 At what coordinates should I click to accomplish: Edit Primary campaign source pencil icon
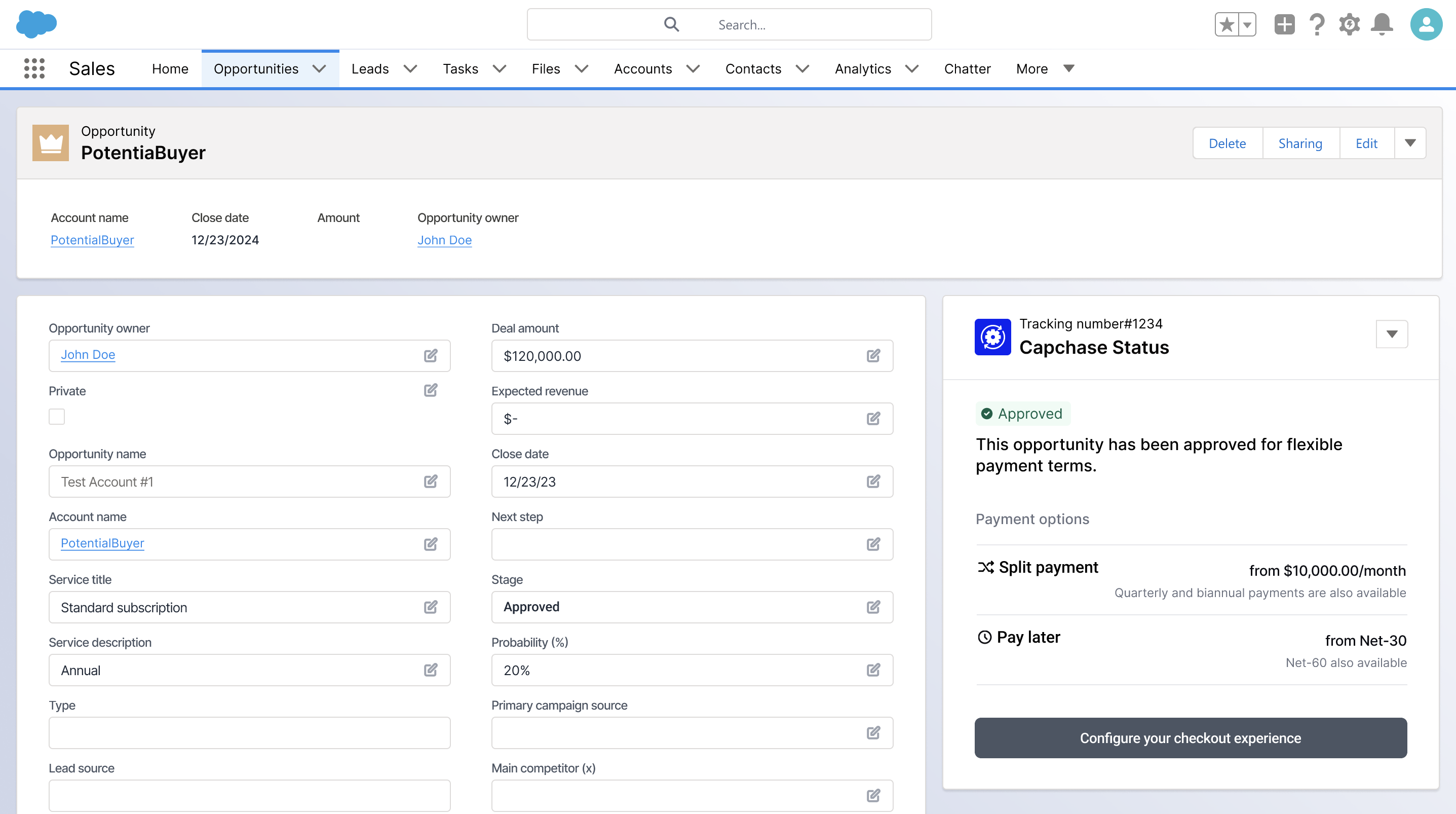(x=873, y=732)
